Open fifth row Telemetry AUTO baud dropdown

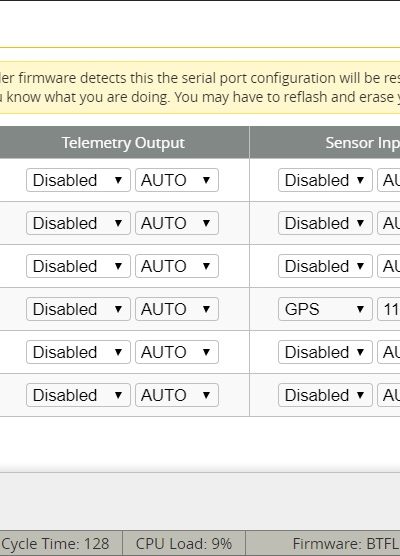(177, 352)
